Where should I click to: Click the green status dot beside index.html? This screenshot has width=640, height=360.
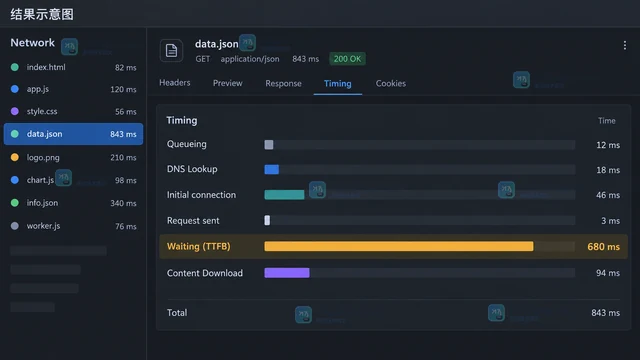(15, 67)
